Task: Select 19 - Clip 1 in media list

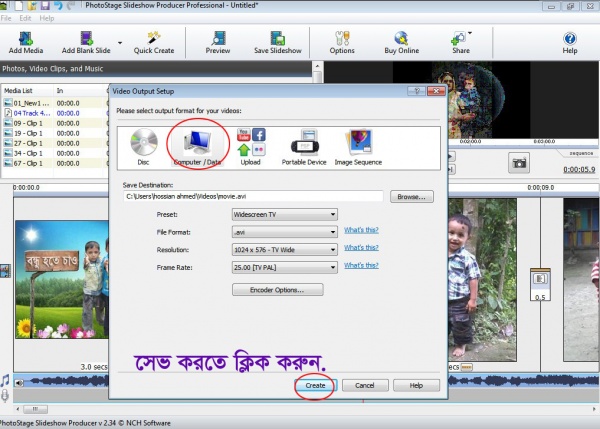Action: point(54,133)
